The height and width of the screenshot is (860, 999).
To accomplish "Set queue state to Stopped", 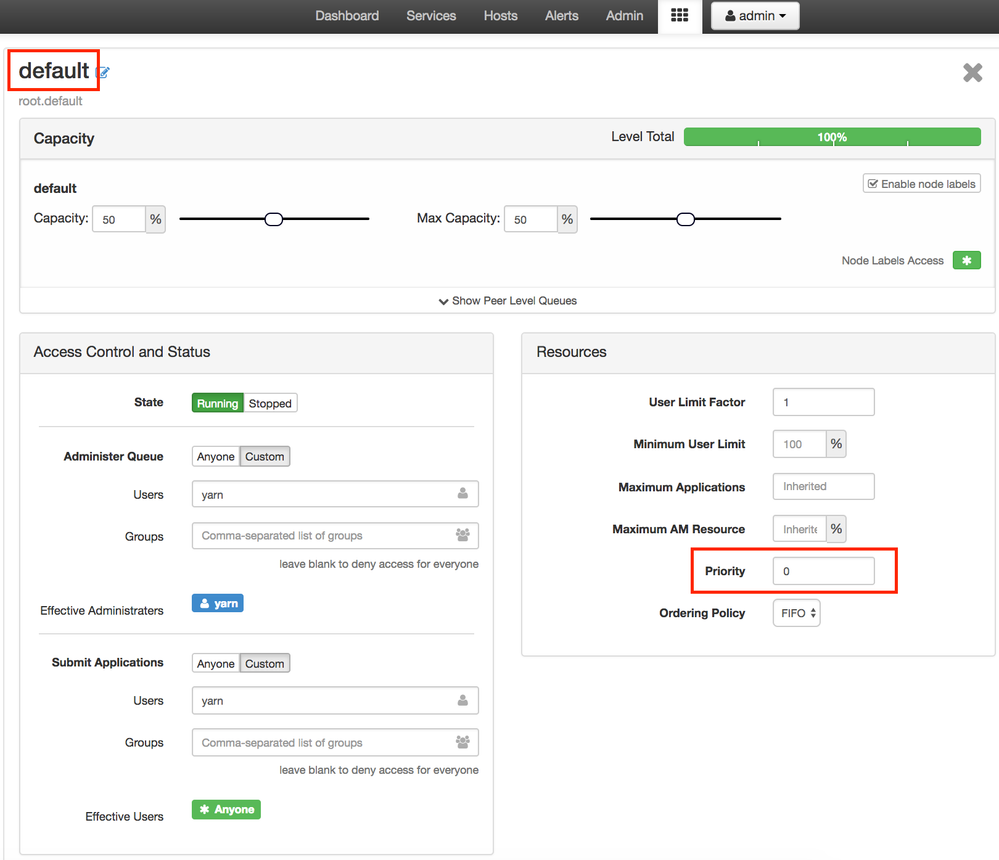I will tap(270, 403).
